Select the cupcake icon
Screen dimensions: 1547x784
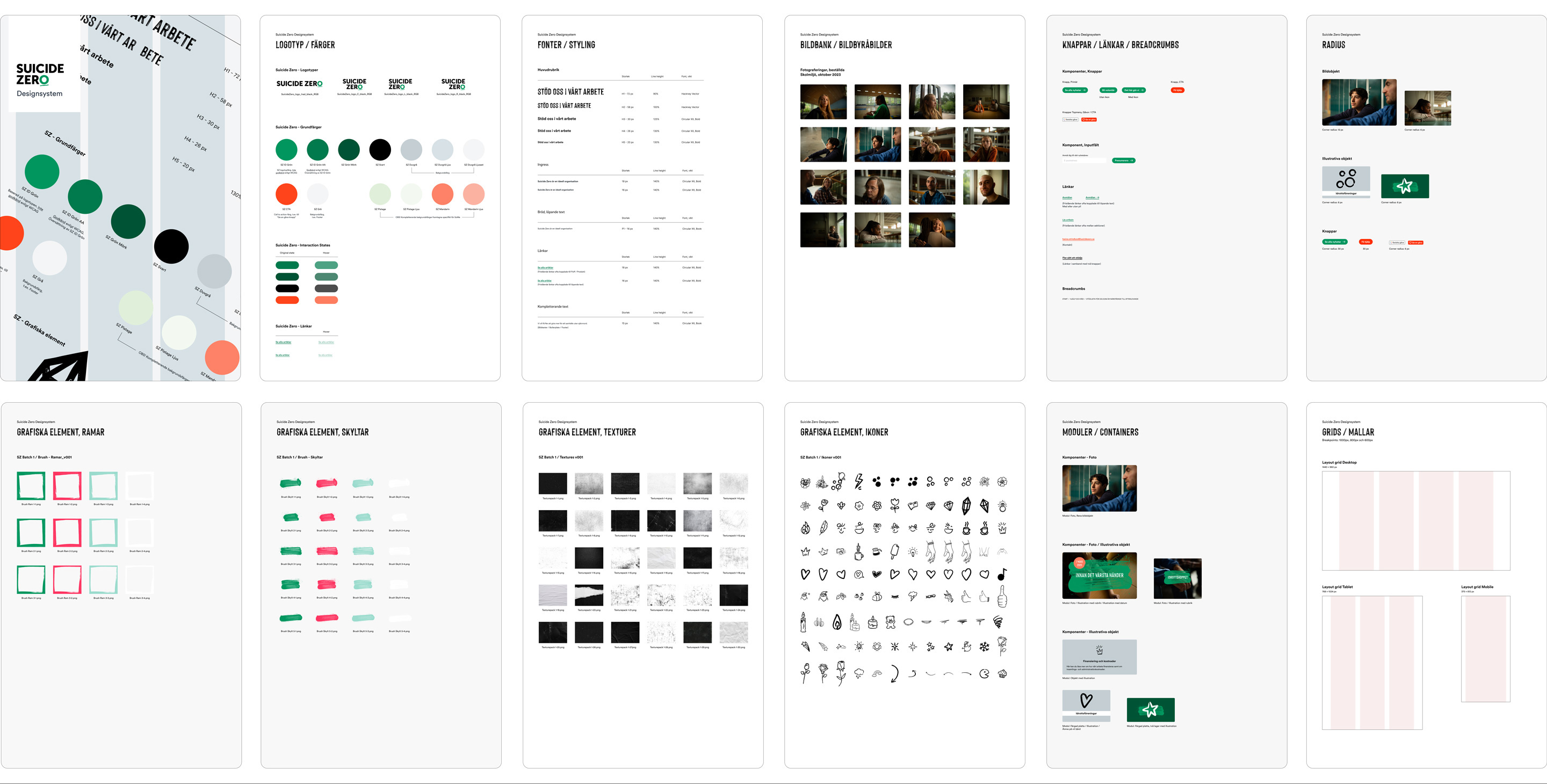pos(1002,673)
